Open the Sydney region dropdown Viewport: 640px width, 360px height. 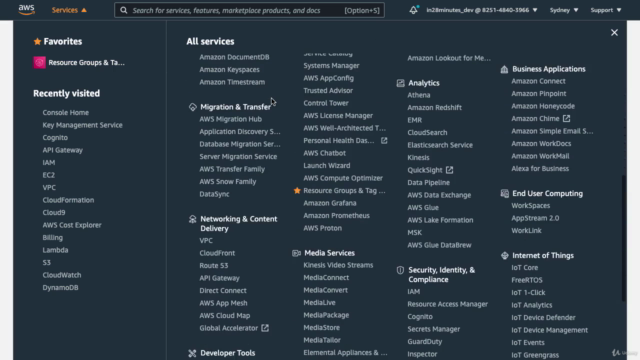click(564, 10)
